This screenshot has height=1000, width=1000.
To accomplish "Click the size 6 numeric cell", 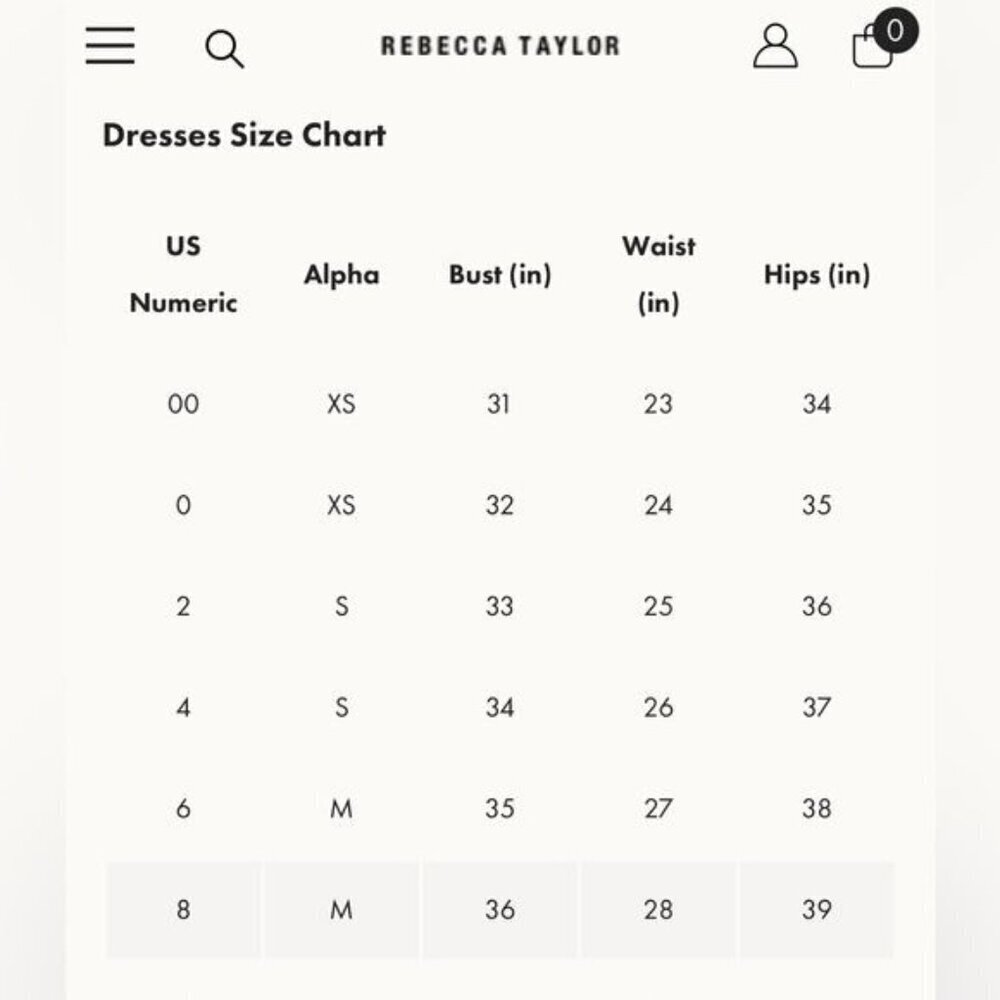I will pyautogui.click(x=183, y=808).
